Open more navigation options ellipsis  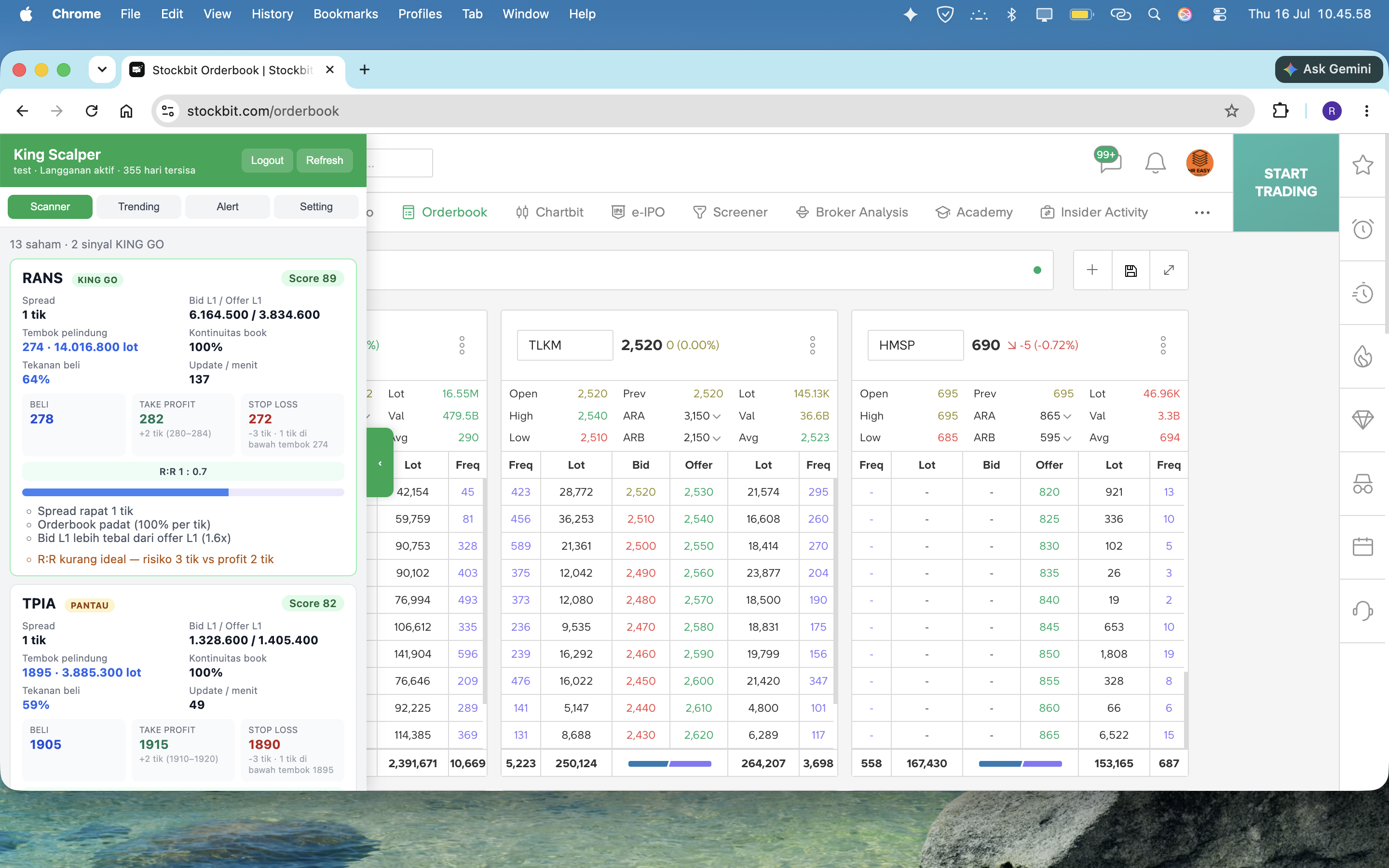click(x=1202, y=212)
